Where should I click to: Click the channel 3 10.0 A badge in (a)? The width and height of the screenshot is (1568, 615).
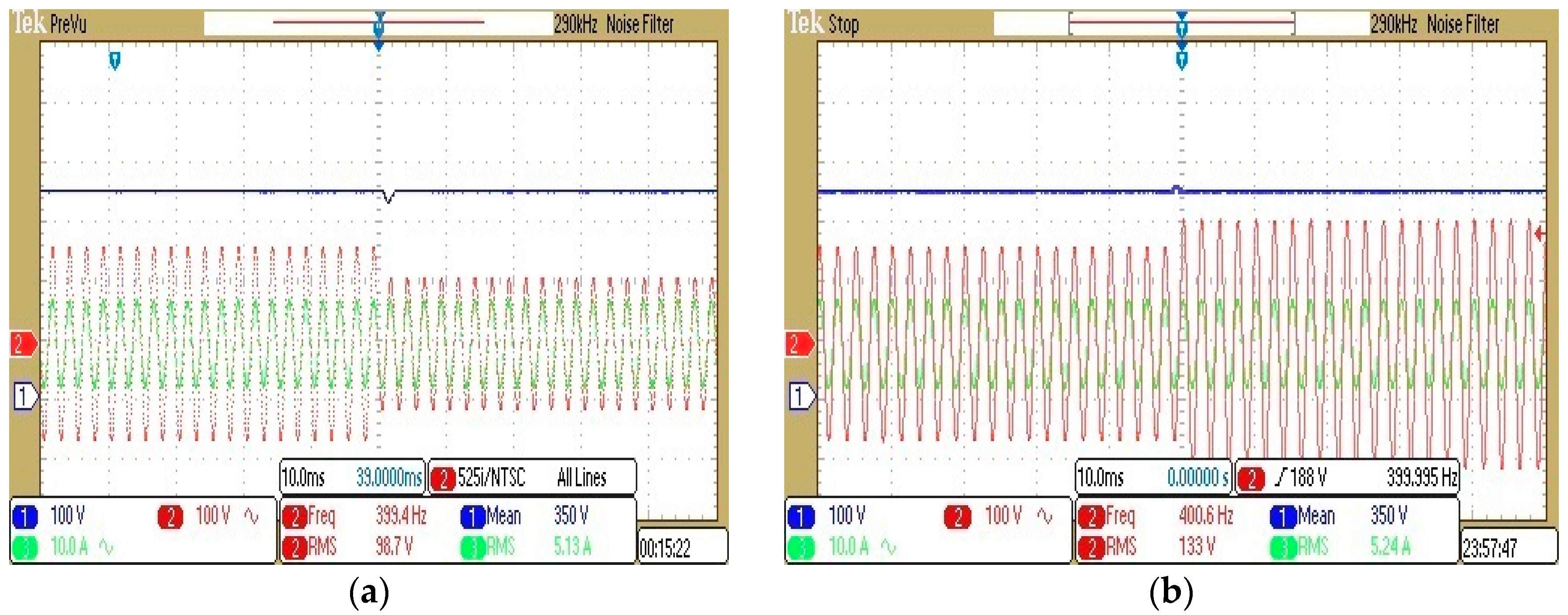point(24,547)
